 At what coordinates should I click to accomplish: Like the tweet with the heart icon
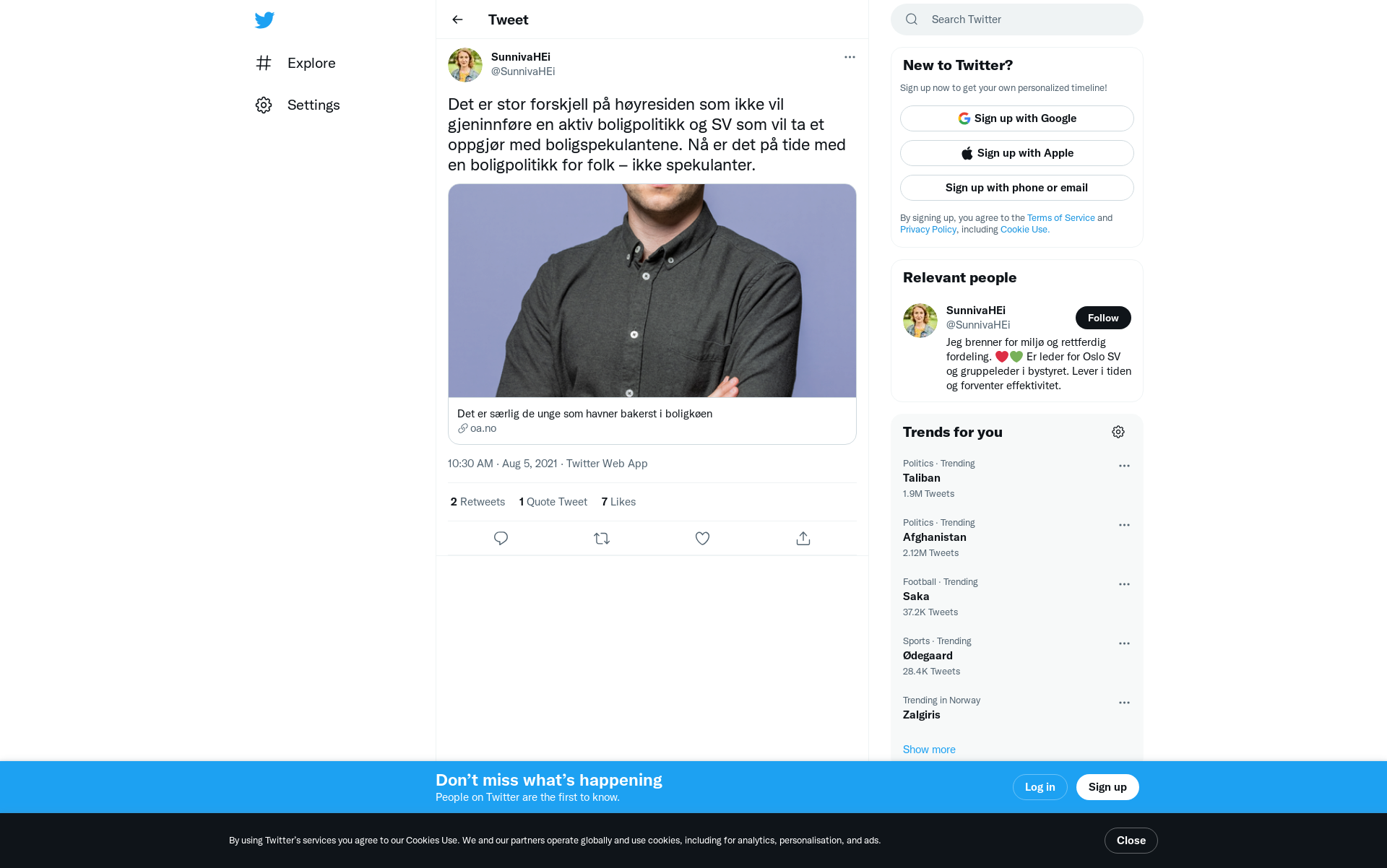click(702, 538)
